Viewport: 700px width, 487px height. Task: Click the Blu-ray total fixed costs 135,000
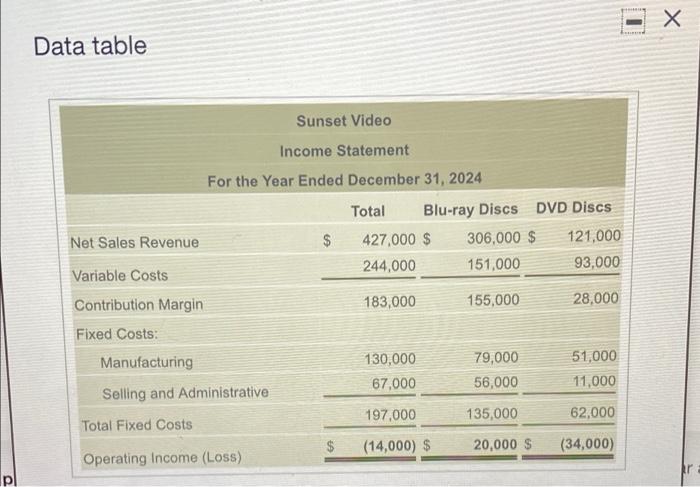pos(492,414)
